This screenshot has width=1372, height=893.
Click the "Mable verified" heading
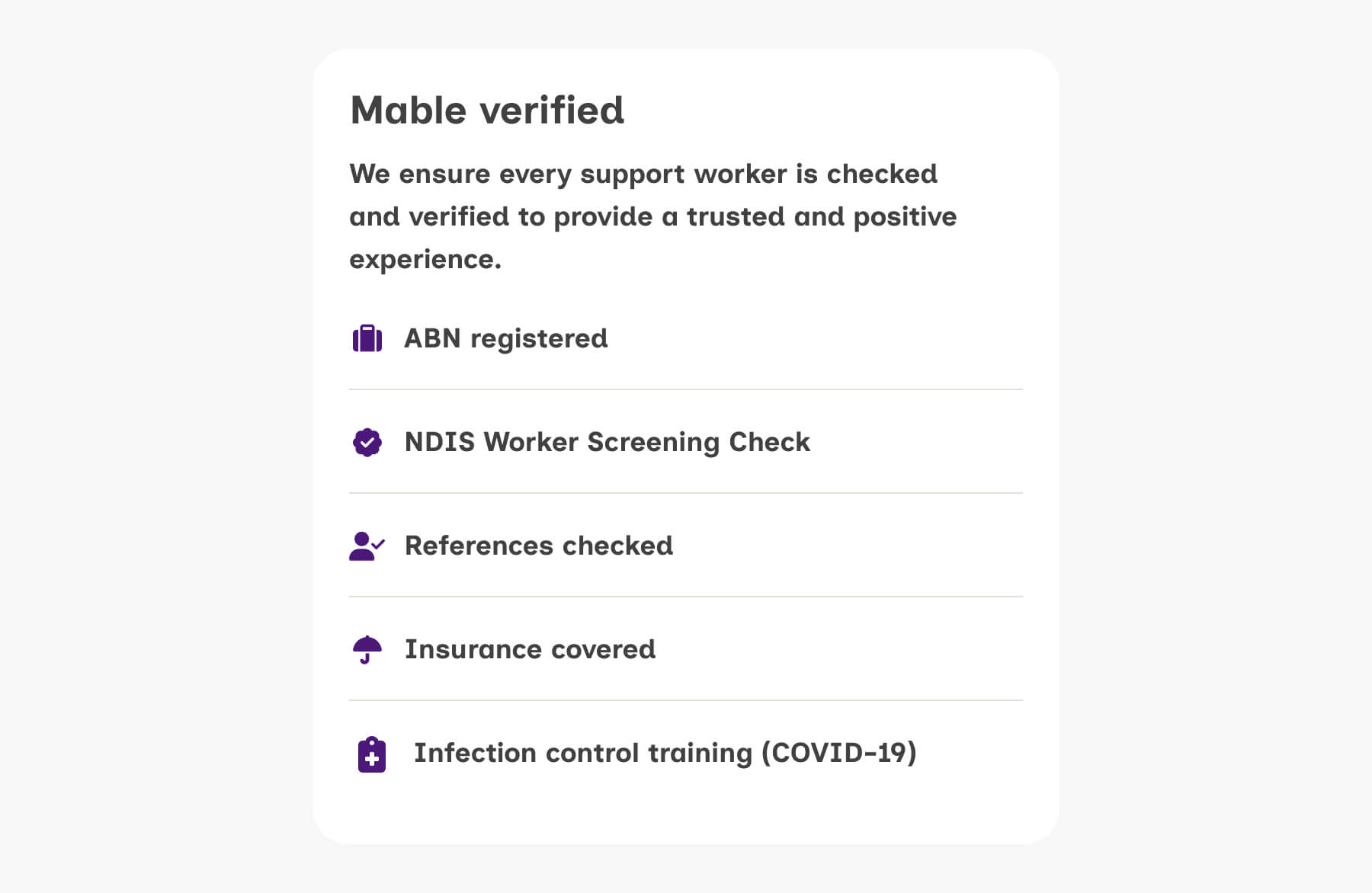point(487,110)
